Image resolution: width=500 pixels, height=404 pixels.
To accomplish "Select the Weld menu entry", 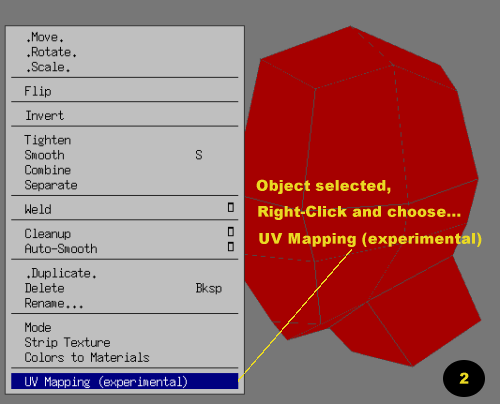I will 124,209.
